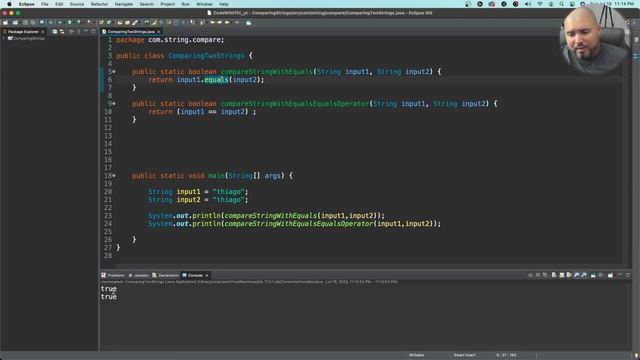The image size is (640, 360).
Task: Open the Navigate menu
Action: pos(124,4)
